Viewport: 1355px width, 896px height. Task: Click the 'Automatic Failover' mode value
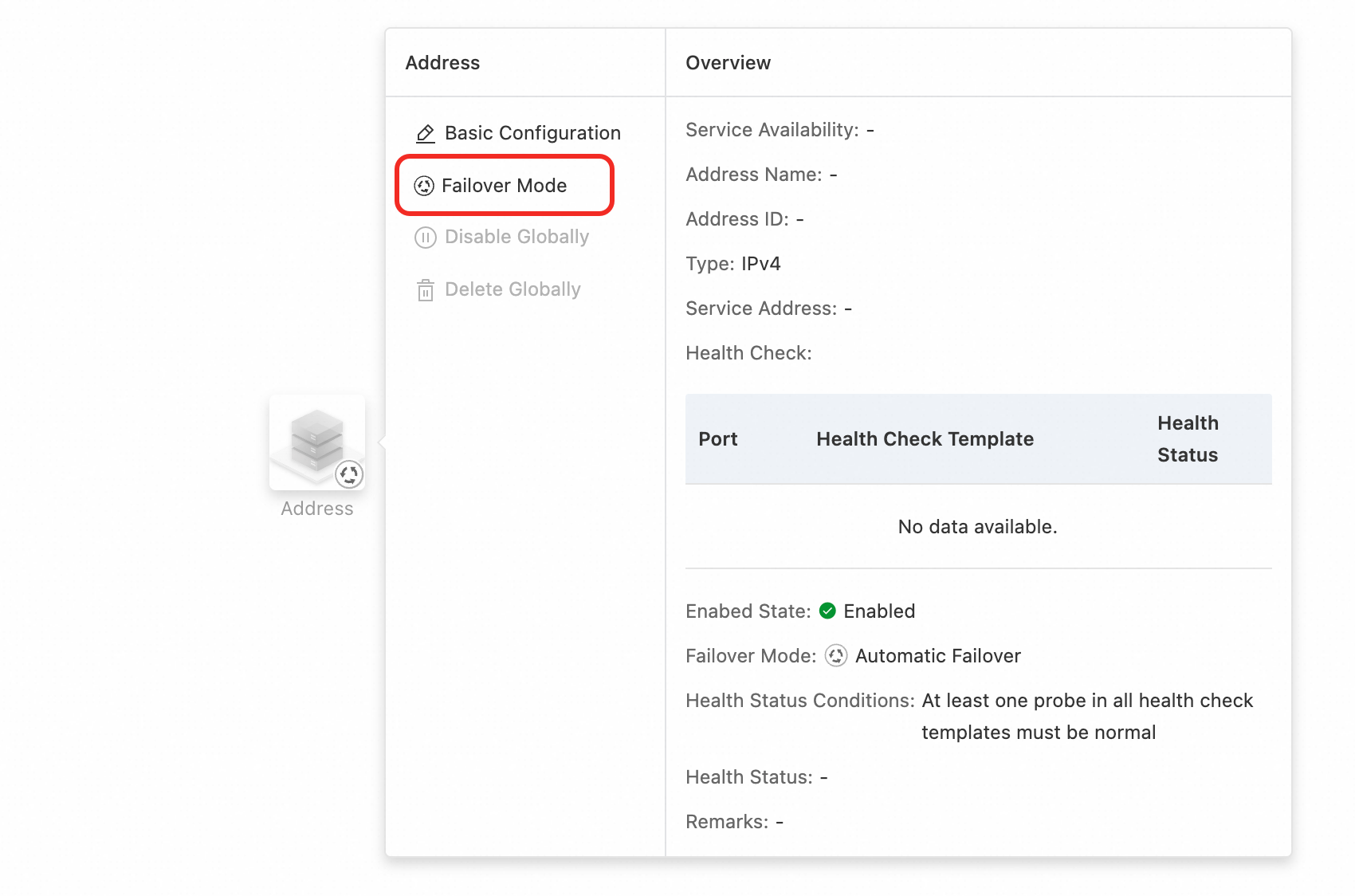(938, 656)
